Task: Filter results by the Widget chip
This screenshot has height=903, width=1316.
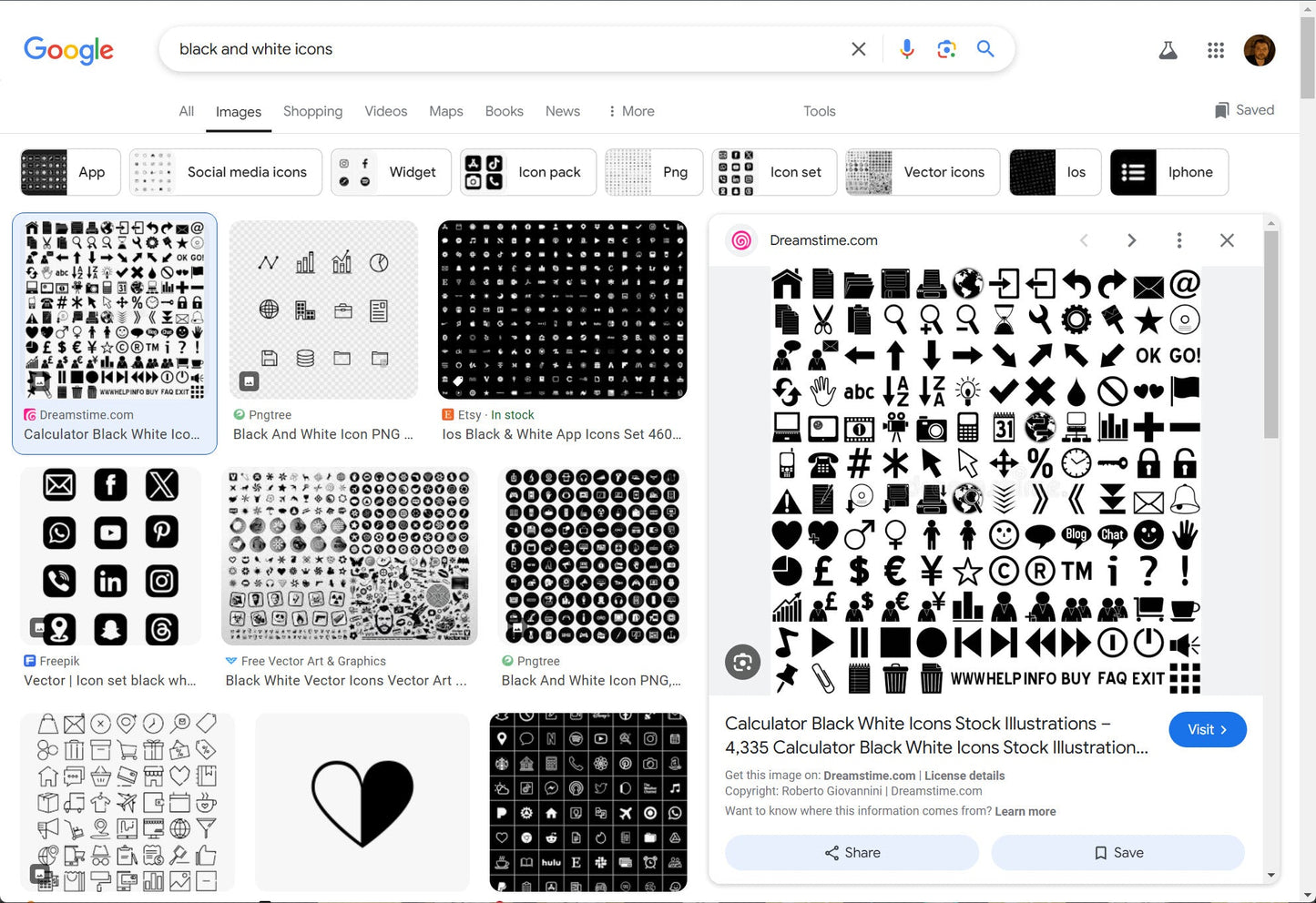Action: tap(391, 172)
